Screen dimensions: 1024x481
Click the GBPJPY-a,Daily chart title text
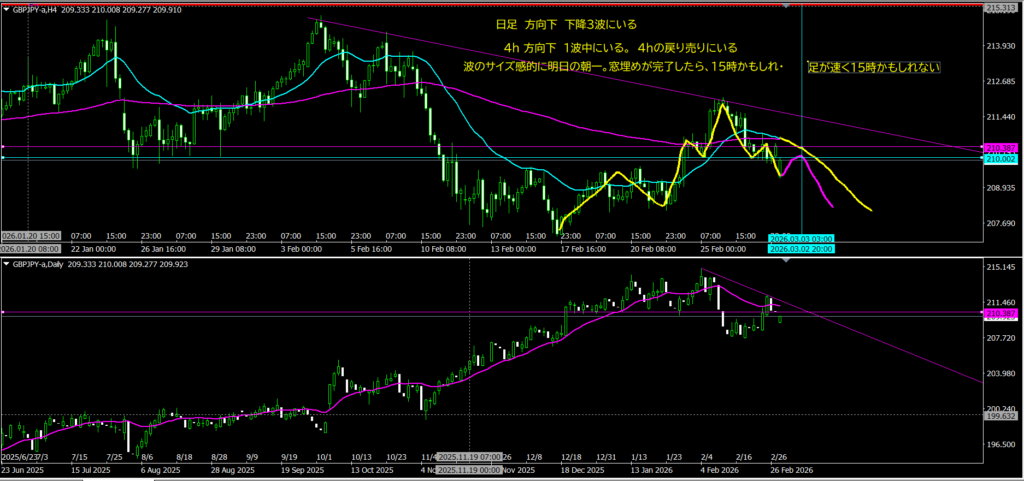44,263
